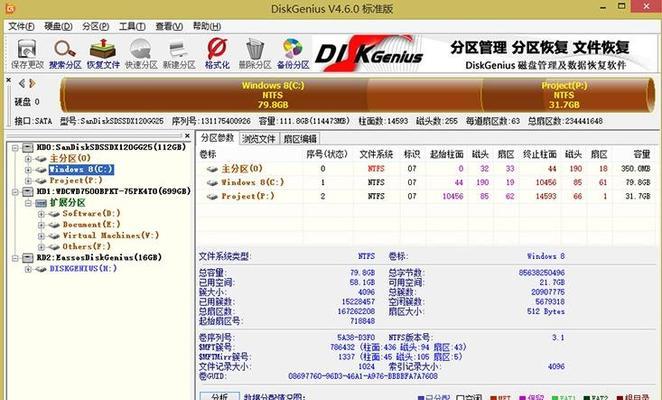The image size is (662, 400).
Task: Select Project(P:) under HD0 in tree
Action: point(76,180)
